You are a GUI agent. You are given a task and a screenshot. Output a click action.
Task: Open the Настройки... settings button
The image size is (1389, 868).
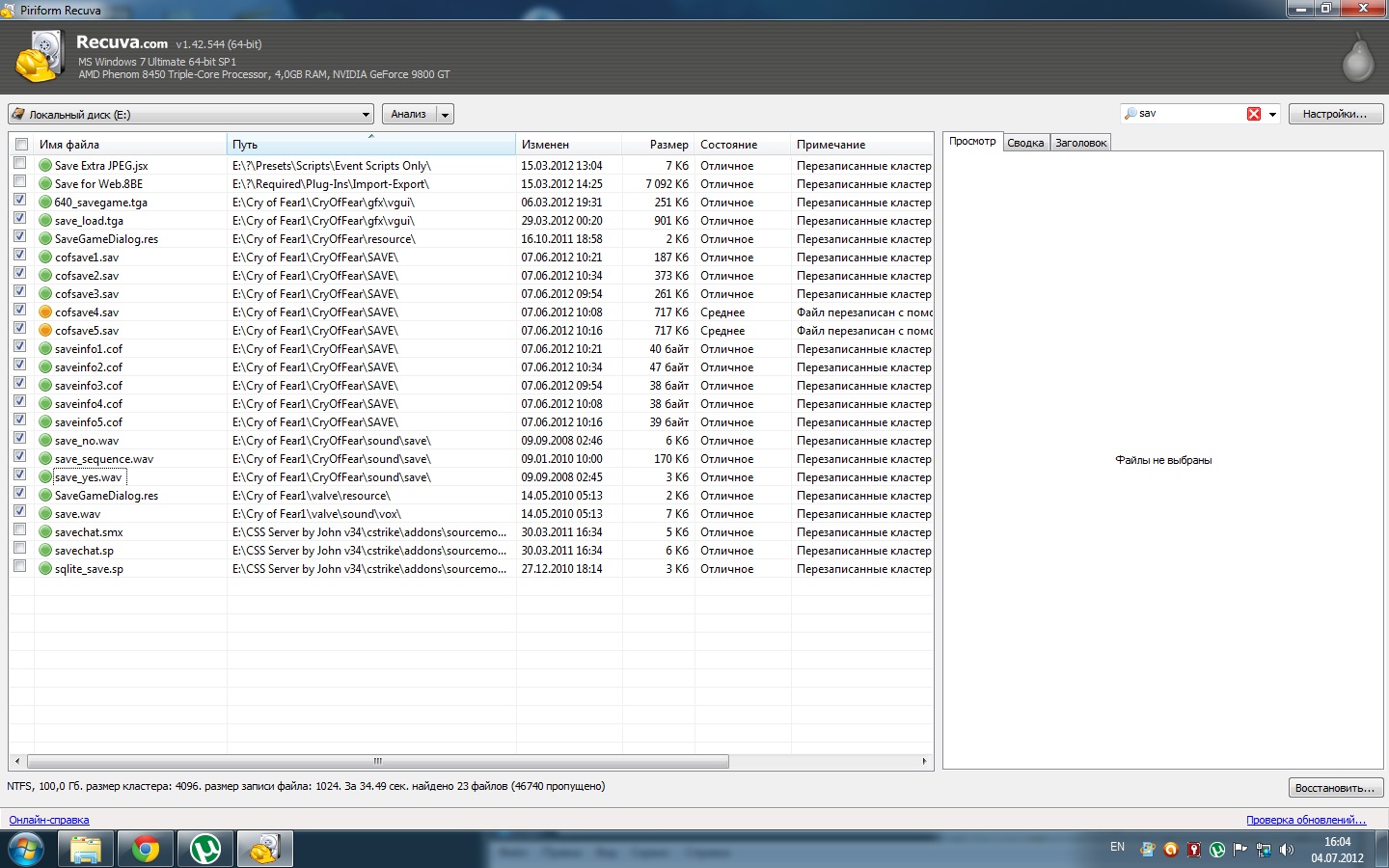[x=1335, y=114]
